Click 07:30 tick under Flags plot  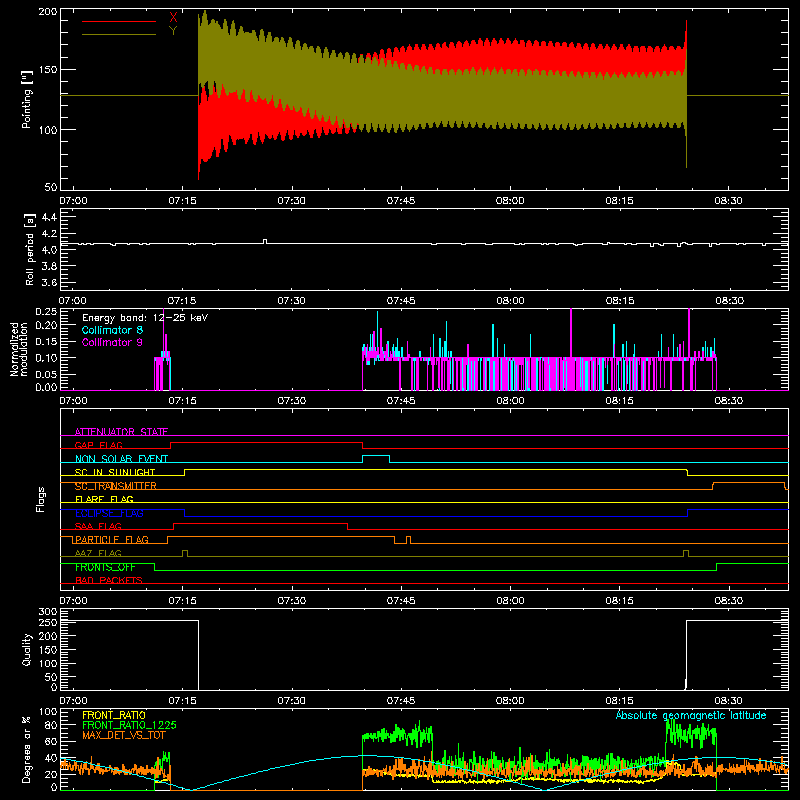point(291,601)
